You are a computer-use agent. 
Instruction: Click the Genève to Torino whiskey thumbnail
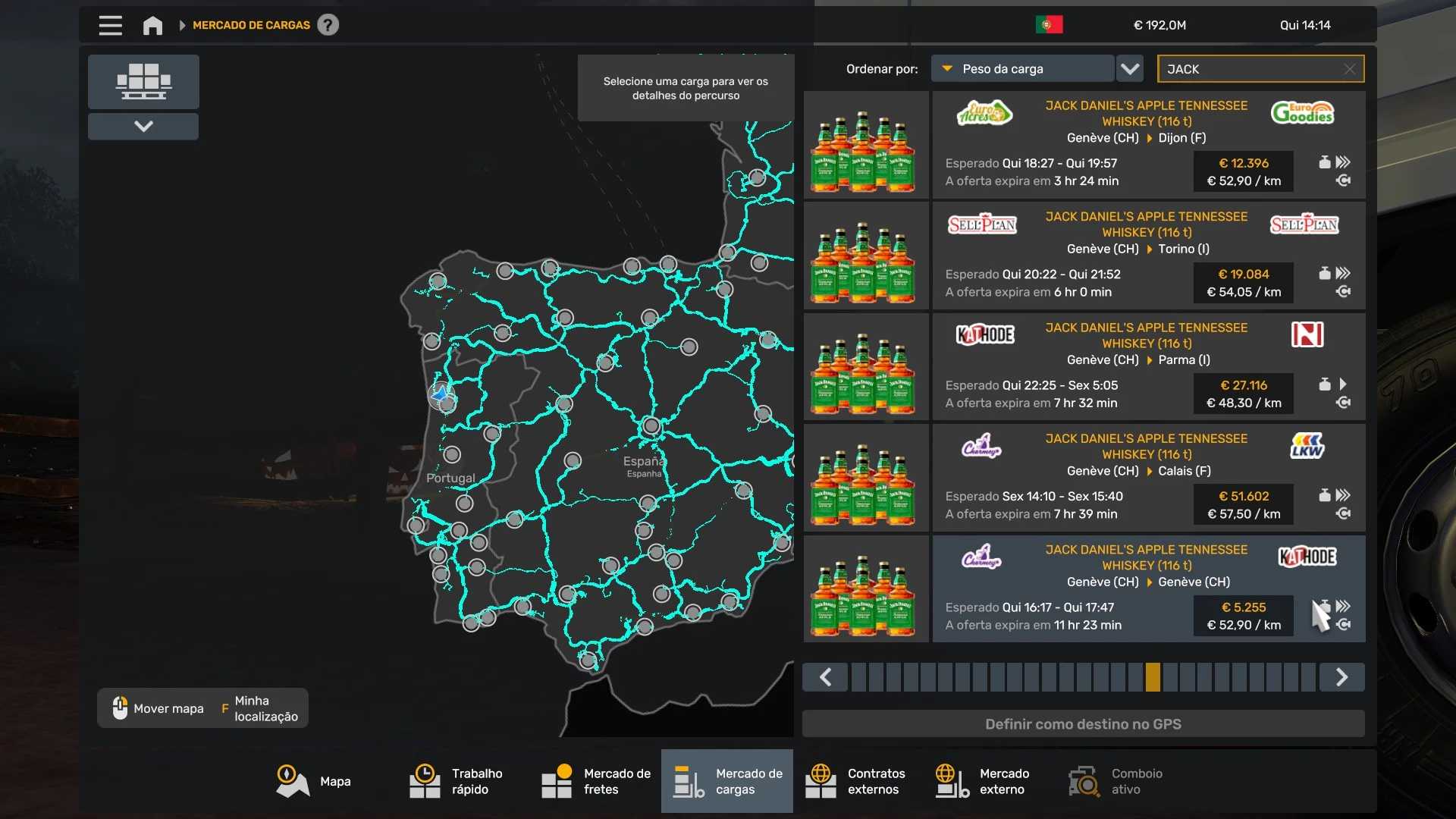(x=865, y=256)
